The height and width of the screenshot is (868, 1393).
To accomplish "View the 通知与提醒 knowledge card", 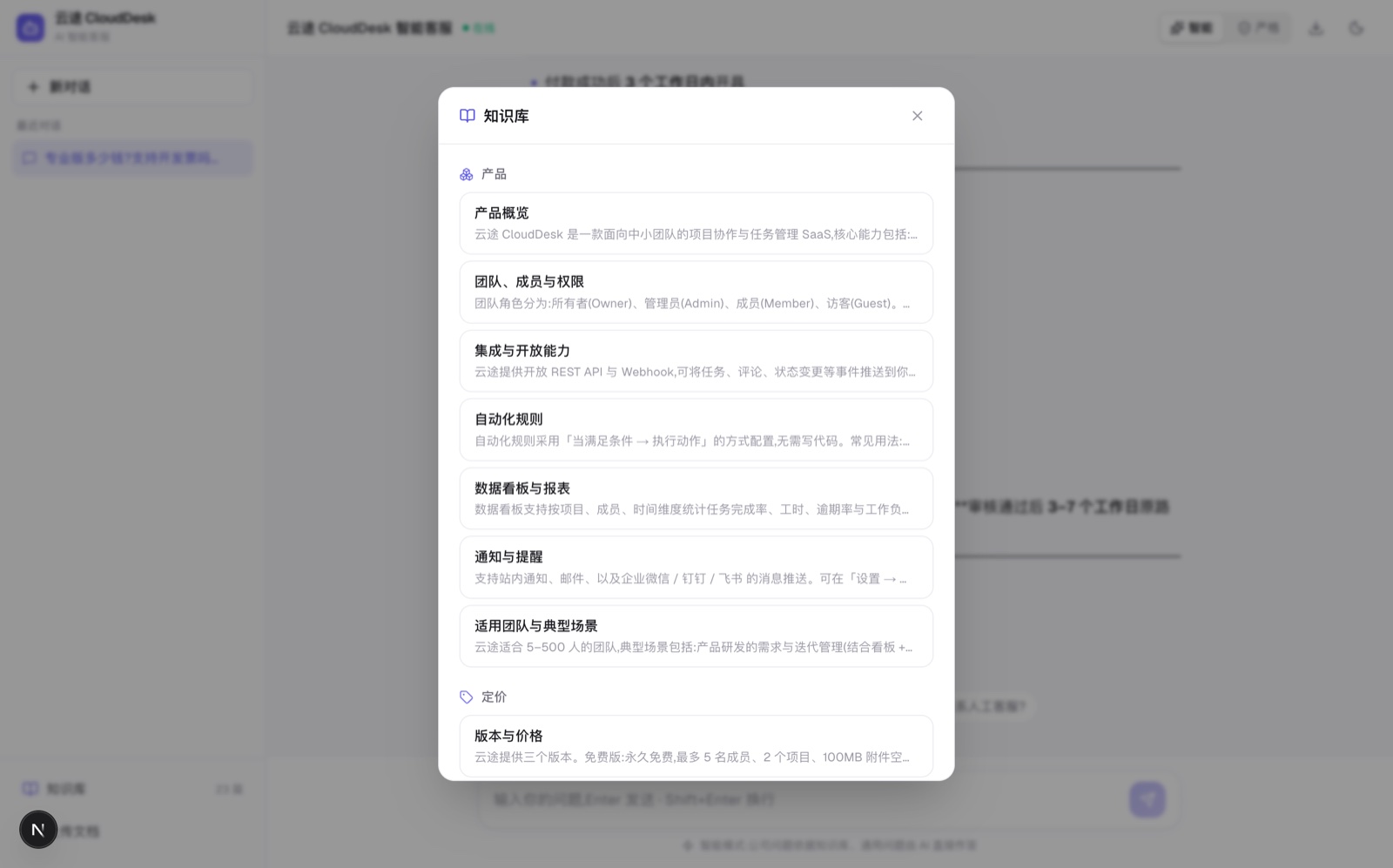I will point(696,567).
